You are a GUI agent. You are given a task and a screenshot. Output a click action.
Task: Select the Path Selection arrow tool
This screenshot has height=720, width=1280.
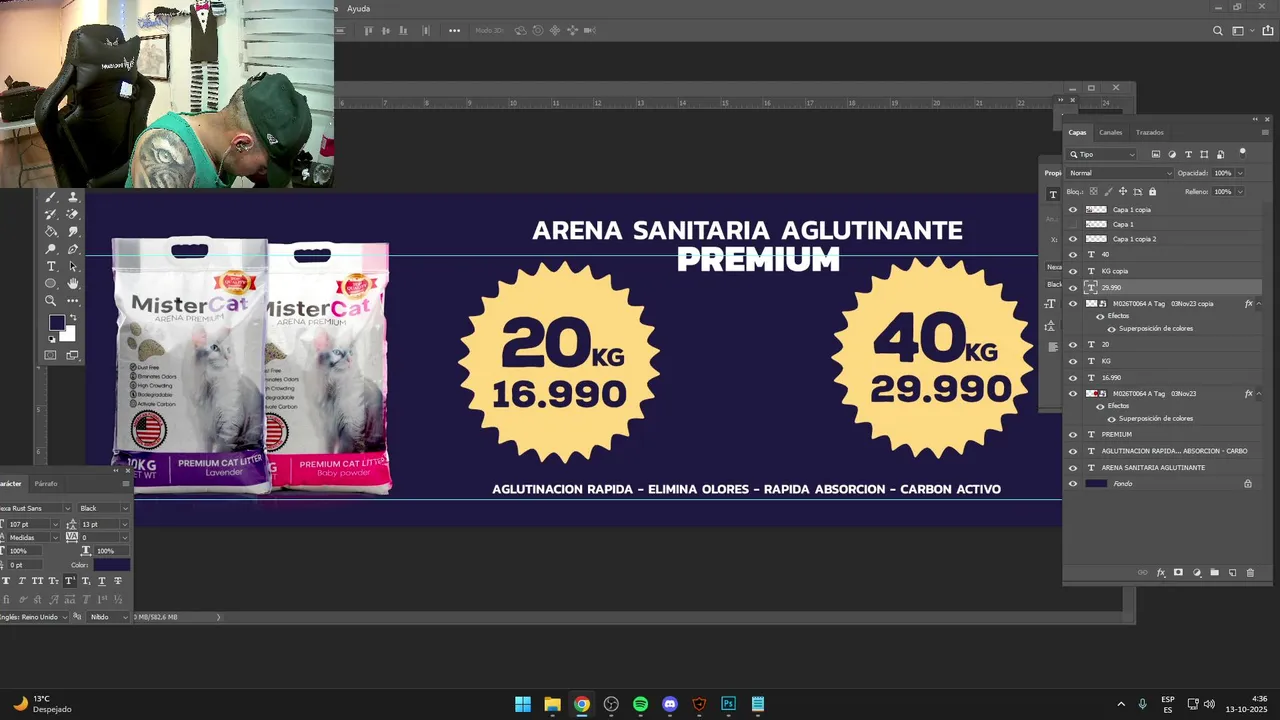tap(73, 266)
